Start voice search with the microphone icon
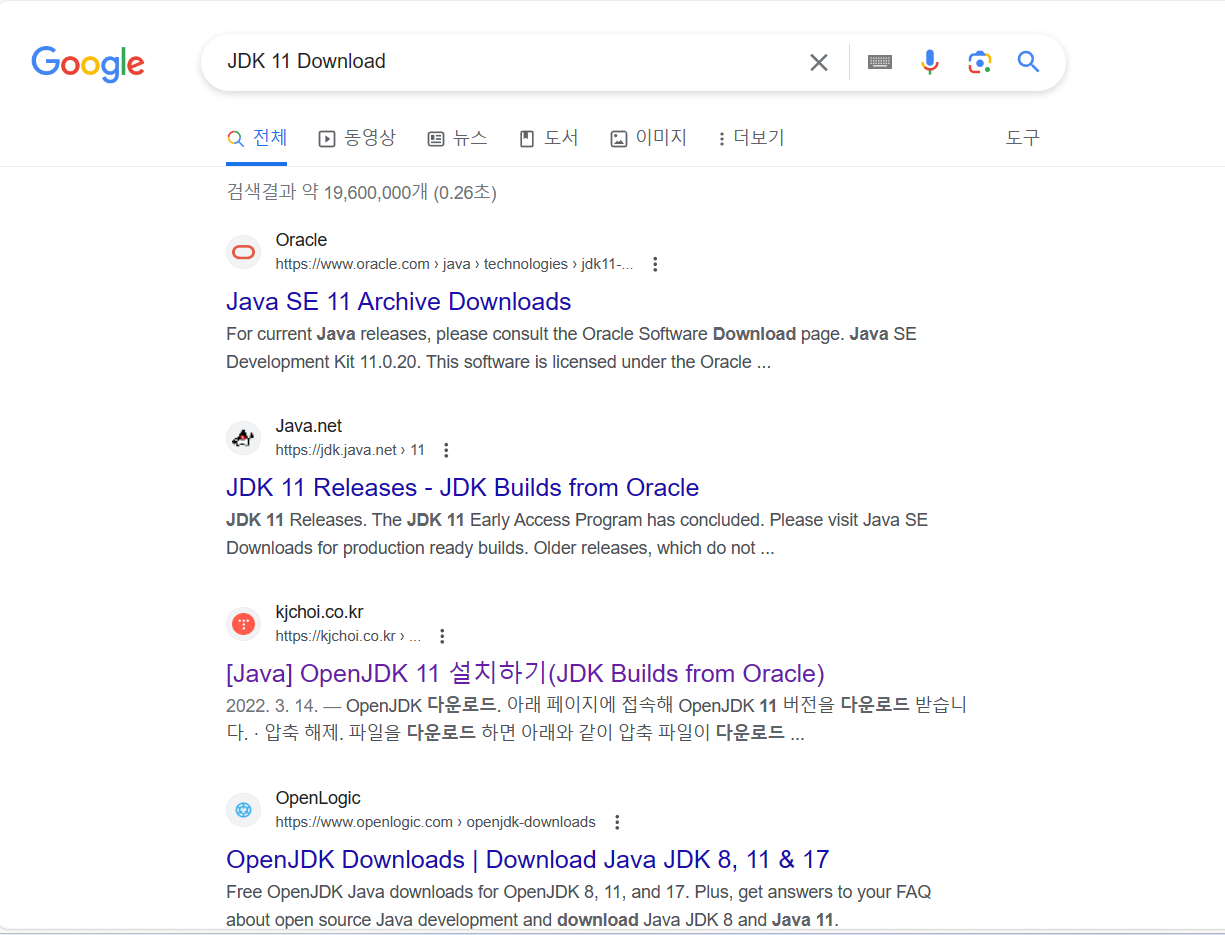The width and height of the screenshot is (1225, 935). click(930, 62)
